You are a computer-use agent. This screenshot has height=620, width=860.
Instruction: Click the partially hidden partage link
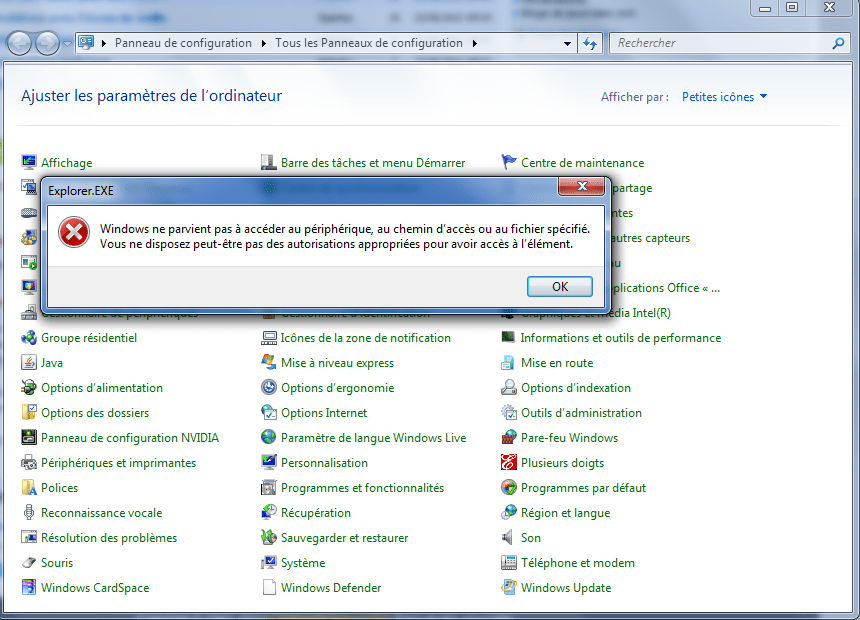click(x=632, y=188)
